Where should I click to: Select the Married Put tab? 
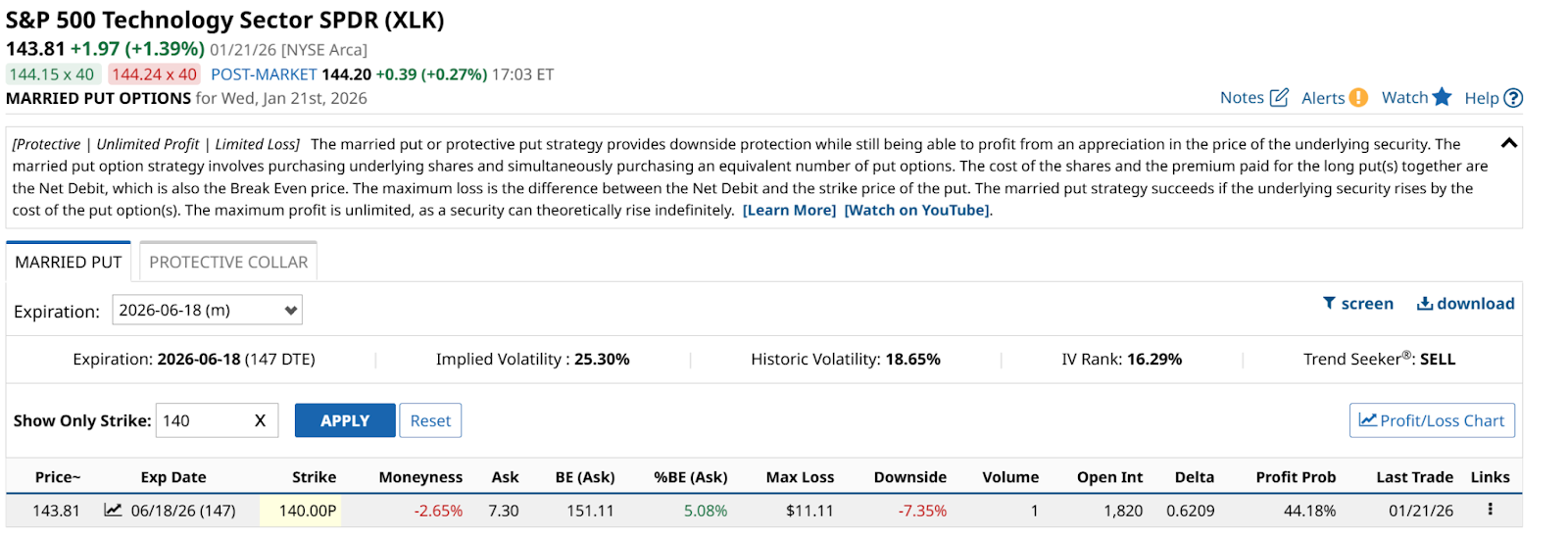(x=69, y=263)
